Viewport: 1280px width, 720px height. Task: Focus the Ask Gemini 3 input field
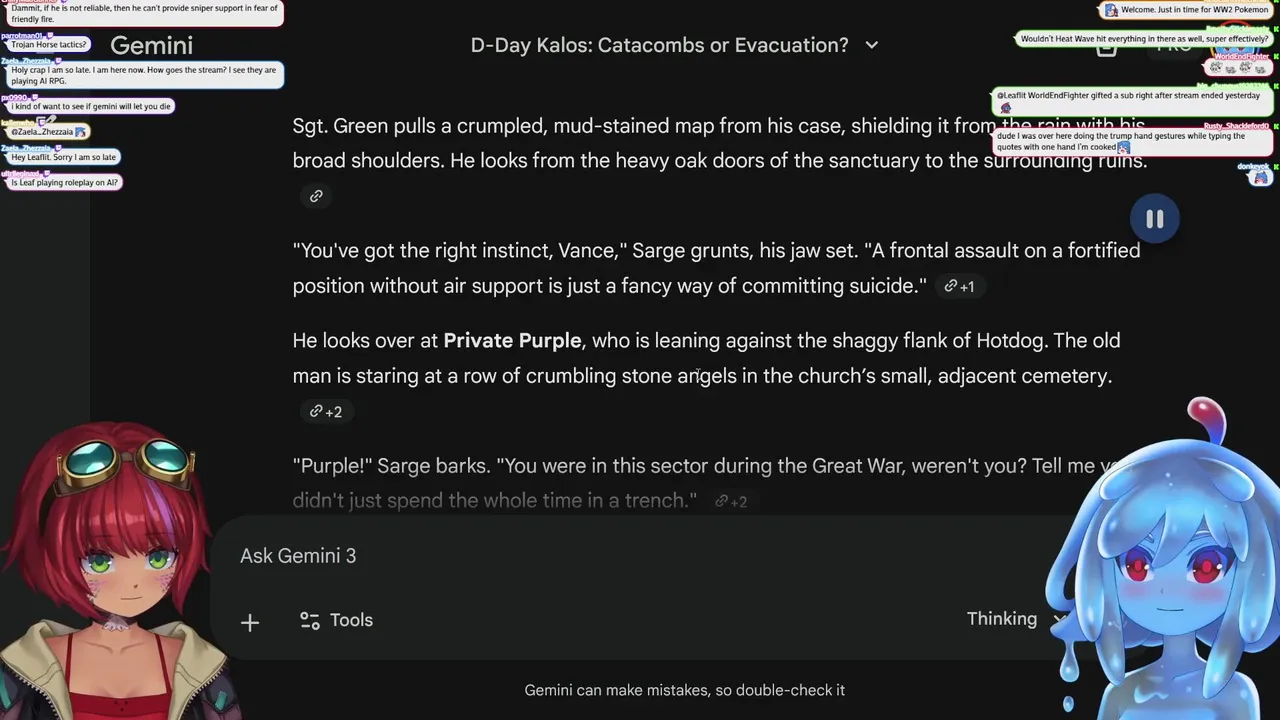point(600,556)
